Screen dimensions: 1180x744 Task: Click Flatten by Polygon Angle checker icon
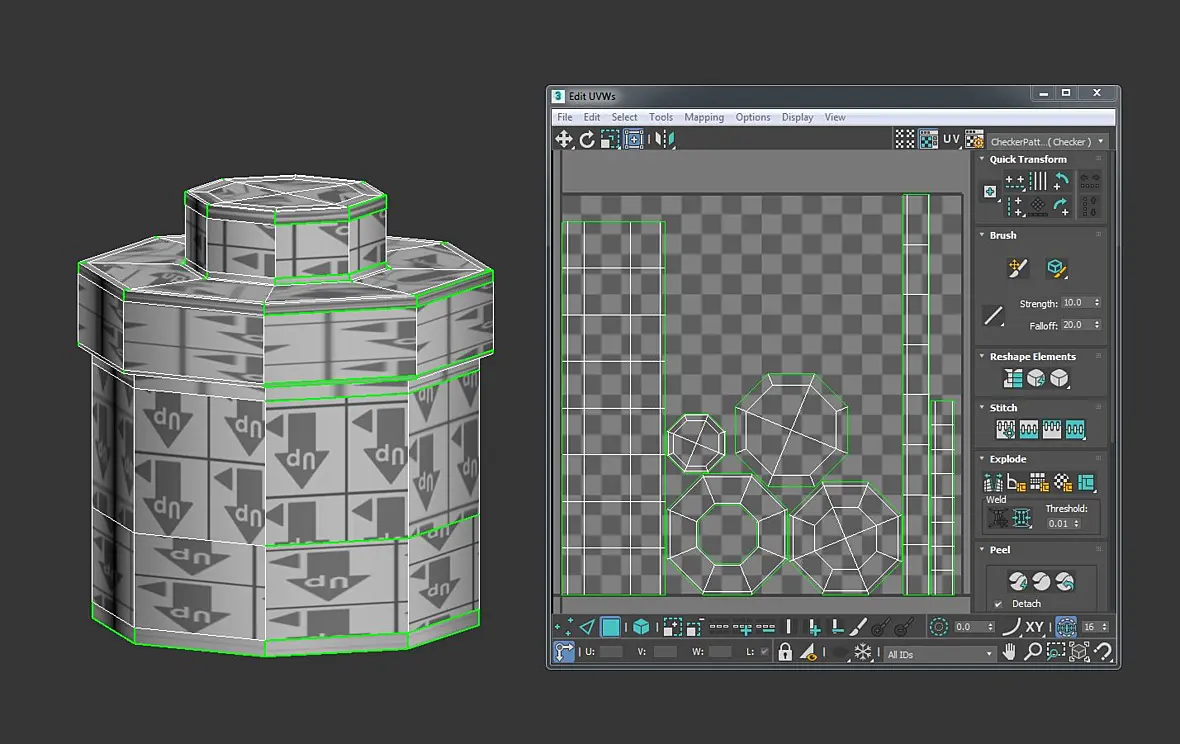(1062, 482)
